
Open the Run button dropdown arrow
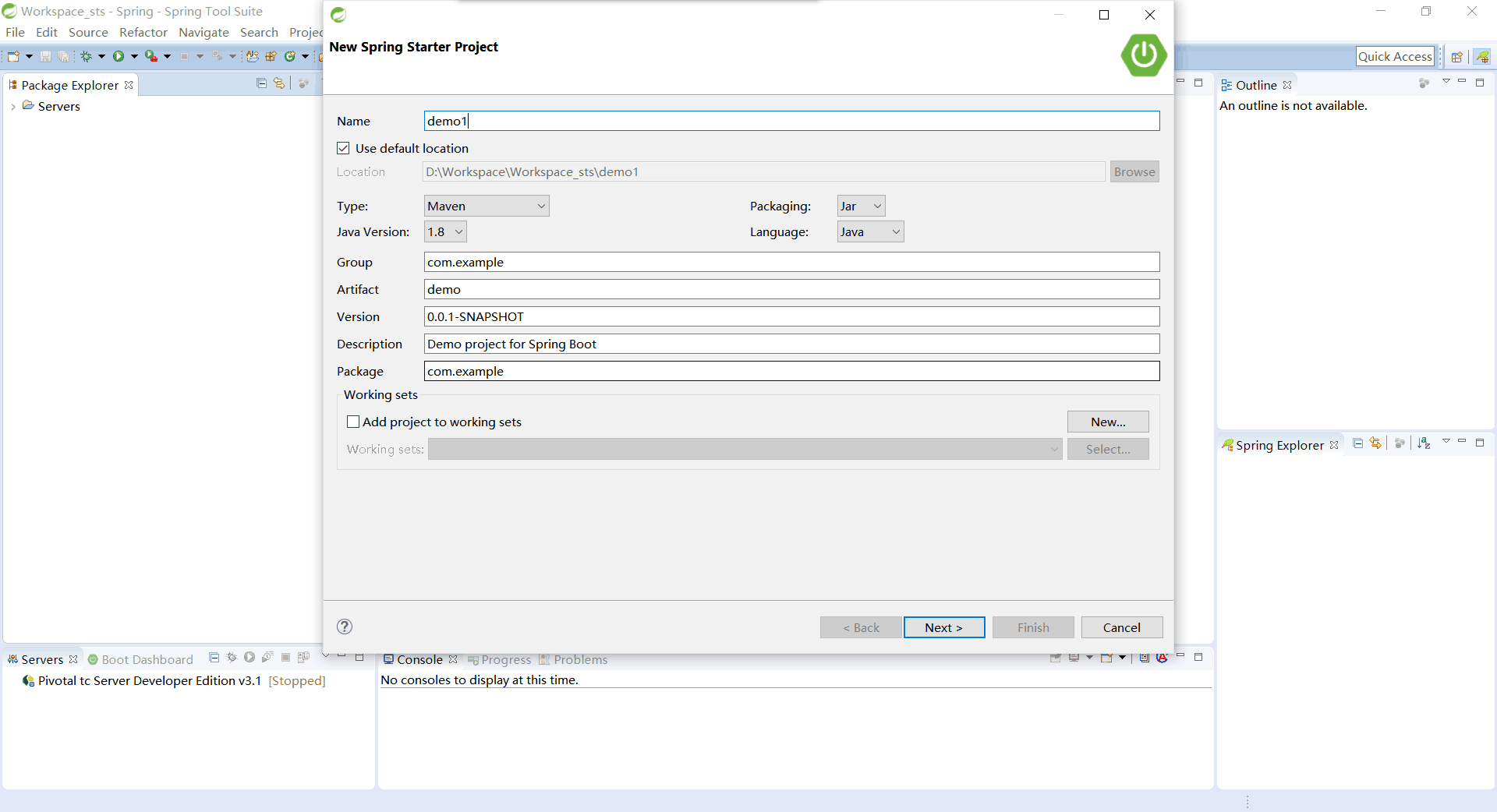(134, 56)
